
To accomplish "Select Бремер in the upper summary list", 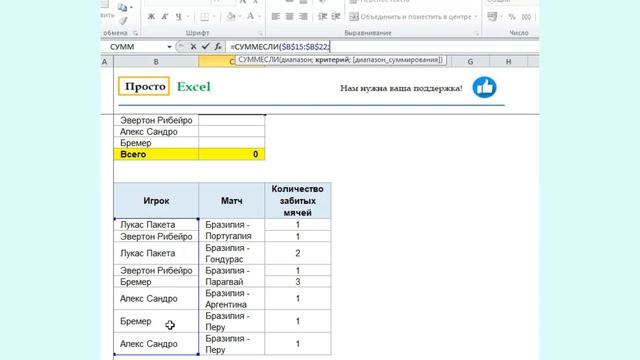I will pos(156,143).
